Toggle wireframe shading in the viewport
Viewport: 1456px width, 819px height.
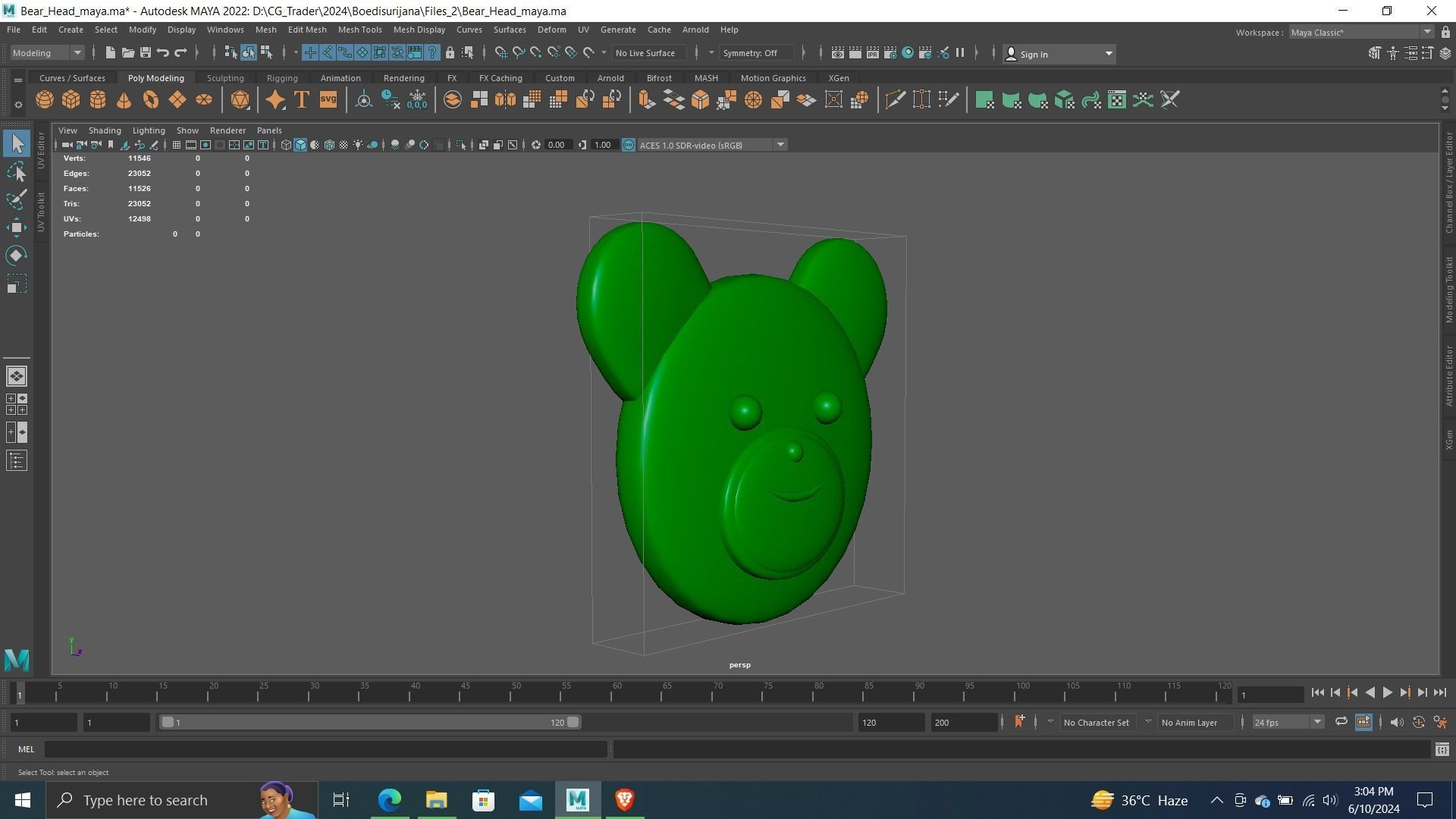click(x=286, y=145)
